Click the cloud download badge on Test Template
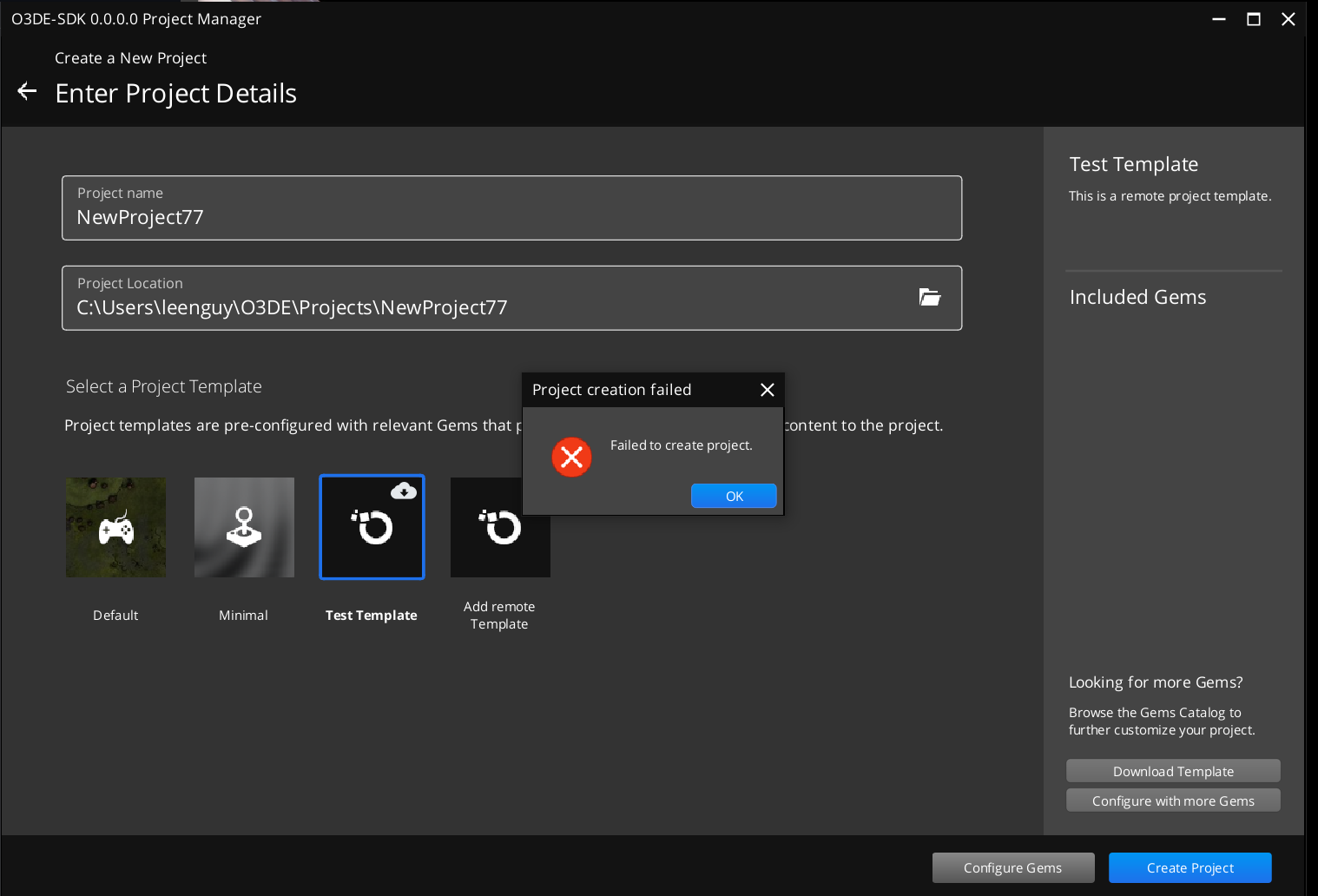Screen dimensions: 1318x896 pos(405,491)
